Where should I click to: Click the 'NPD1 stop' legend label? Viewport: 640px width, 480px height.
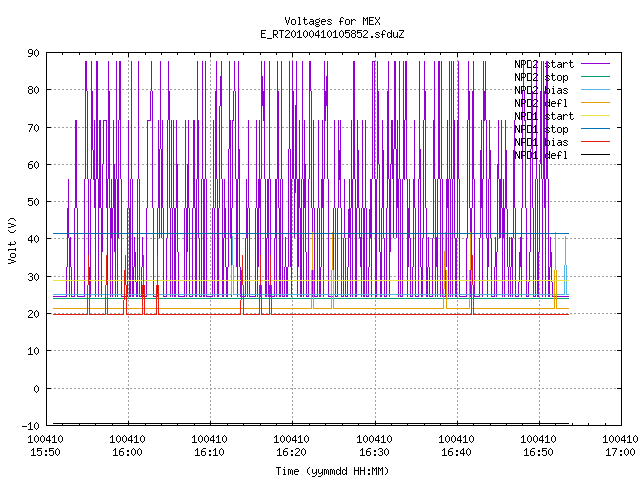click(x=541, y=129)
